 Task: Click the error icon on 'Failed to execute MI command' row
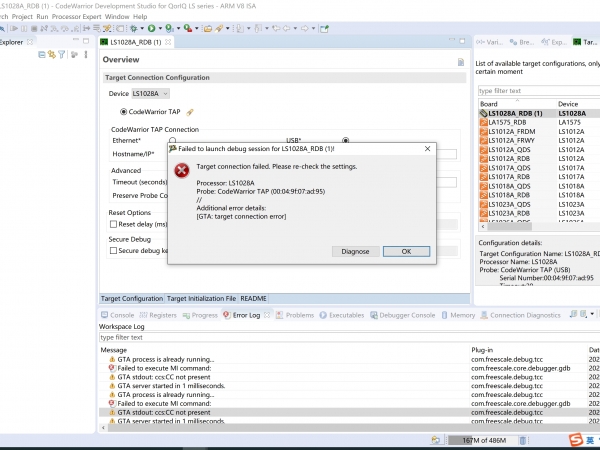(x=111, y=368)
